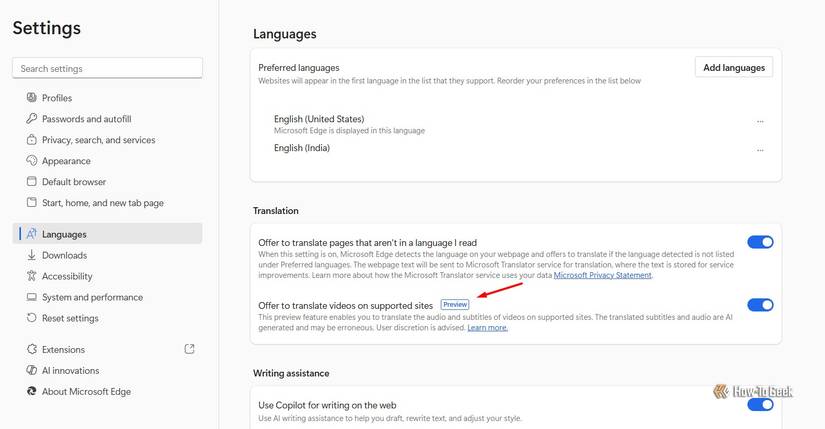Click the System and performance laptop icon
This screenshot has width=825, height=429.
pos(32,297)
